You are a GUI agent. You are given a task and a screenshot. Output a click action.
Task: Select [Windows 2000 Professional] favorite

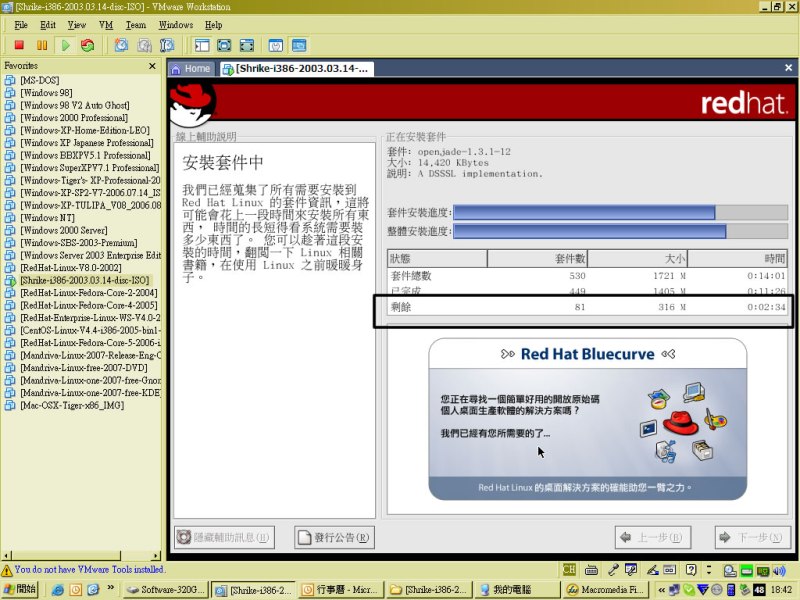pyautogui.click(x=74, y=118)
